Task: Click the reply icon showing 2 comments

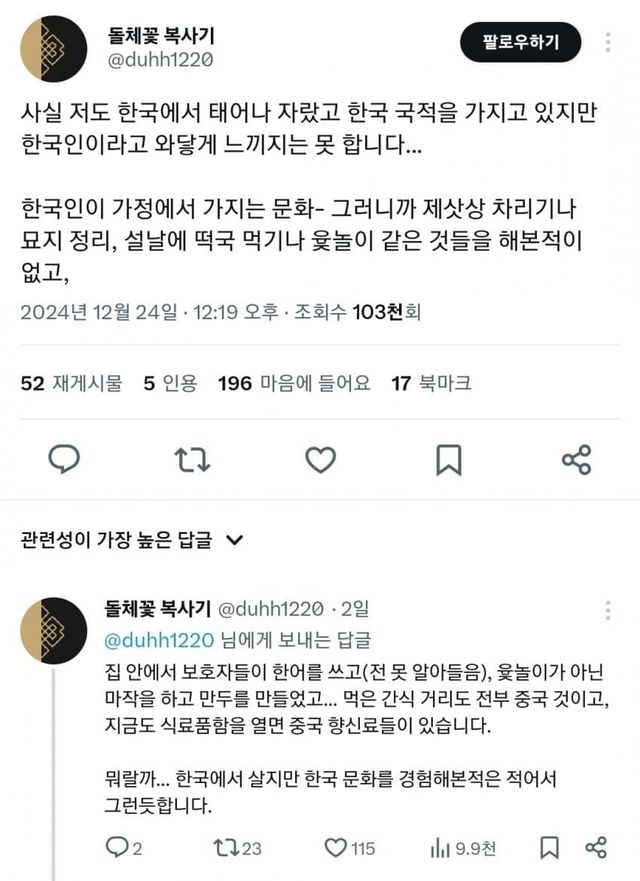Action: [124, 847]
